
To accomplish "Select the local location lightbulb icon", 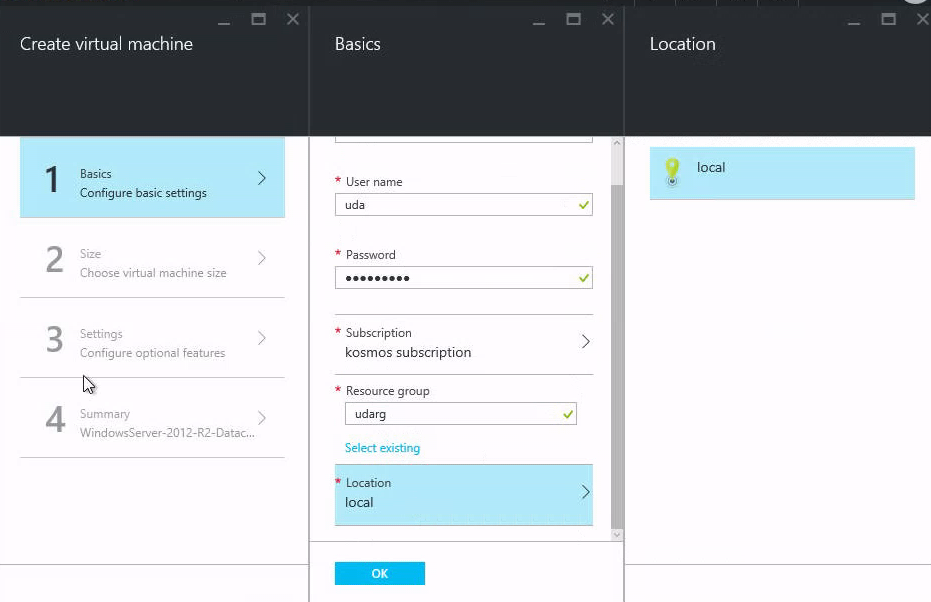I will coord(672,172).
